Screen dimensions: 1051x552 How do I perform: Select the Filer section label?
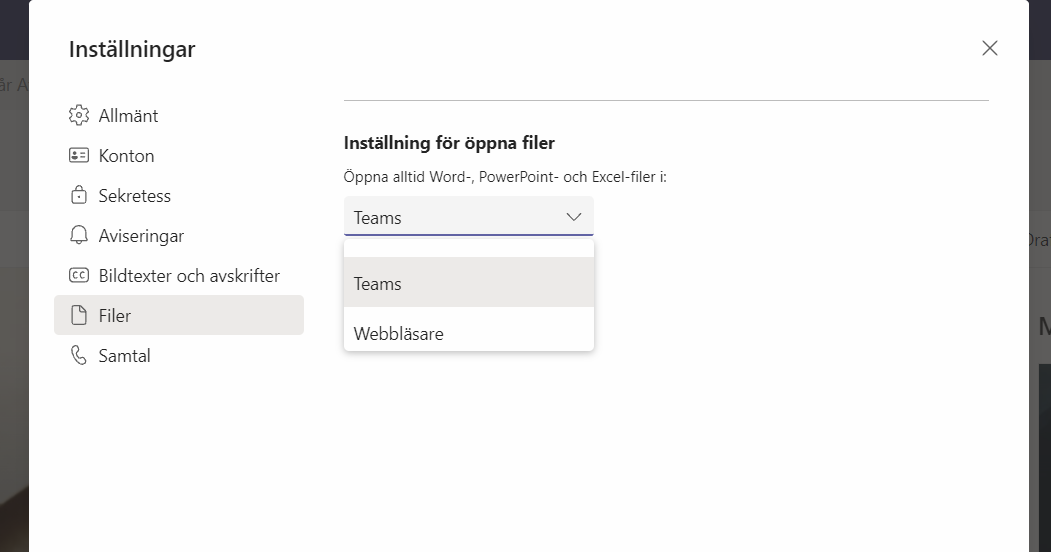pos(115,316)
